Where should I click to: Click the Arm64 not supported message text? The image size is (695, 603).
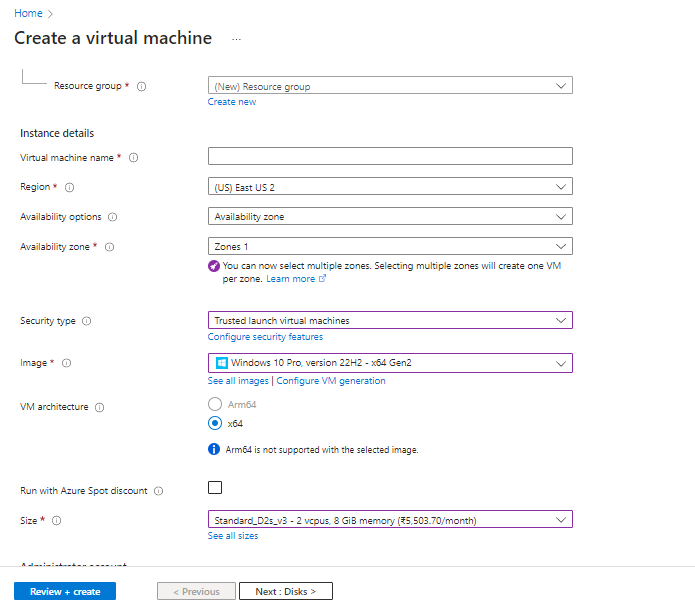[322, 450]
